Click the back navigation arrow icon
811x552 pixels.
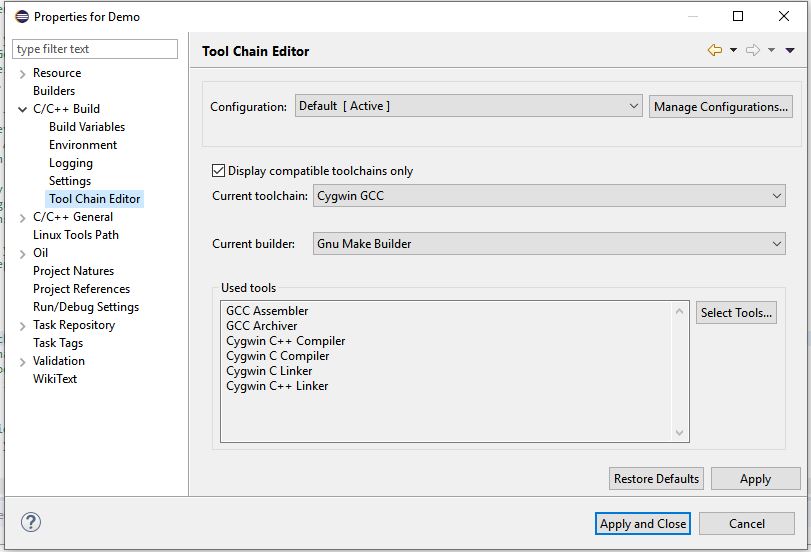pyautogui.click(x=715, y=50)
